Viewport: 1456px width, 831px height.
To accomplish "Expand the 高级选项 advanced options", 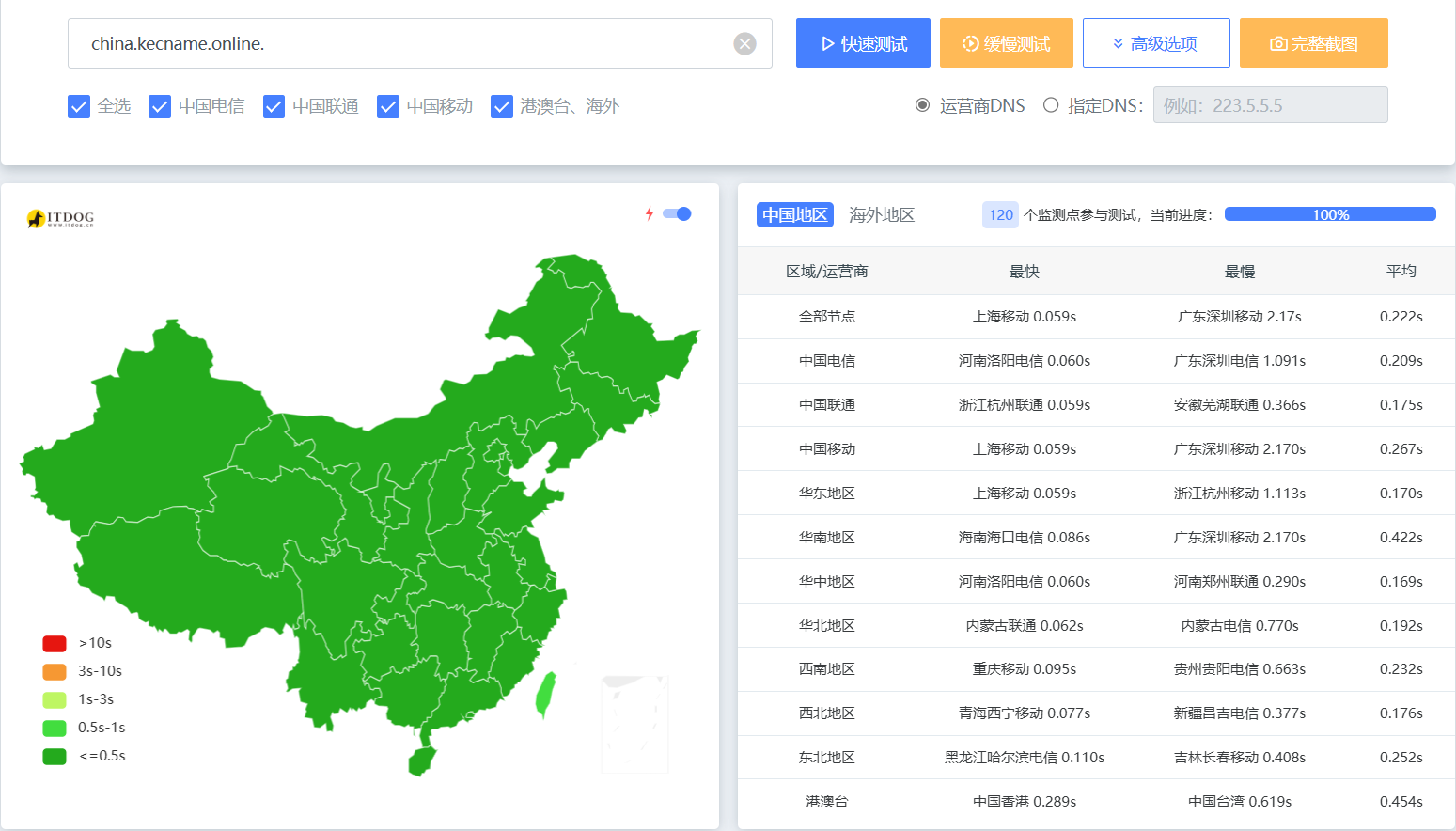I will coord(1156,43).
